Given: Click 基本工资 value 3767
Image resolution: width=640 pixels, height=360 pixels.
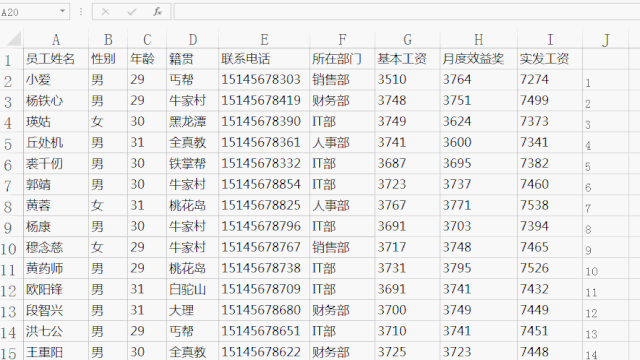Looking at the screenshot, I should pyautogui.click(x=408, y=205).
